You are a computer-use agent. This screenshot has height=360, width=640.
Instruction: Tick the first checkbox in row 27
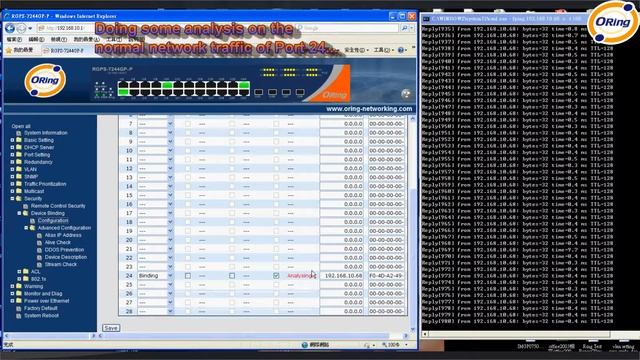point(188,302)
